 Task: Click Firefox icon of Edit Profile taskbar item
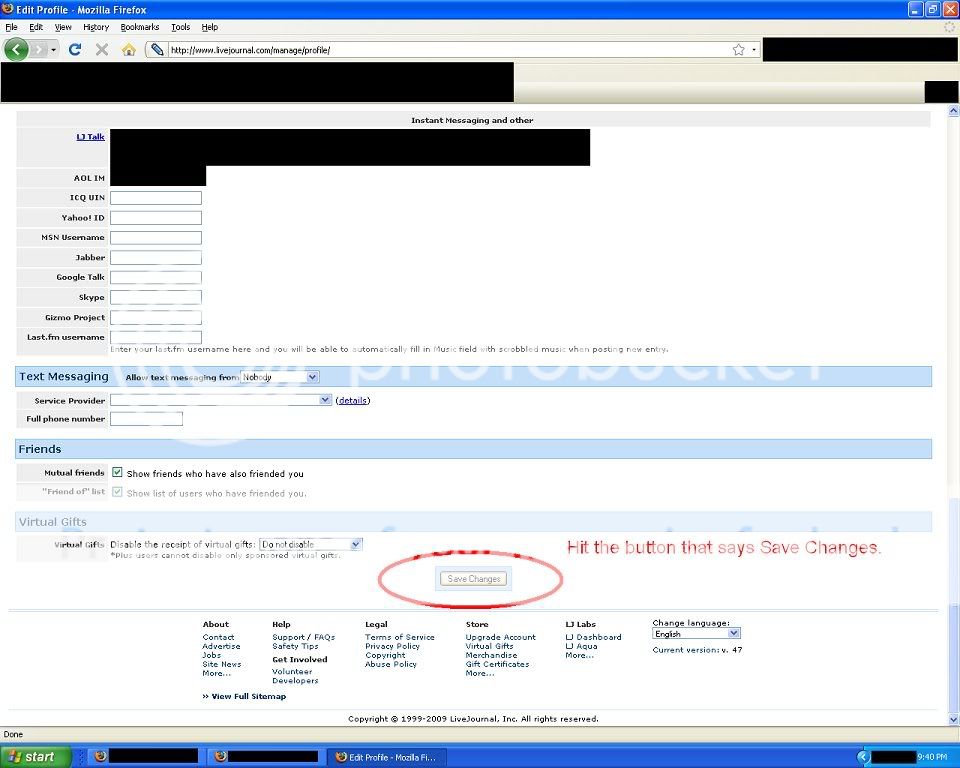341,757
